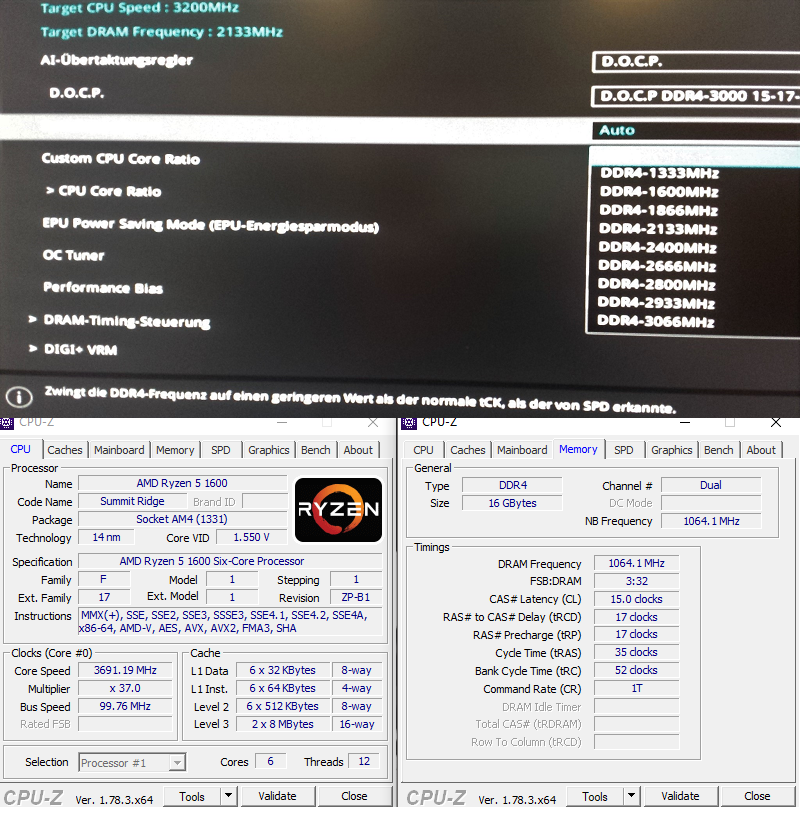Select EPU Power Saving Mode setting

coord(210,225)
